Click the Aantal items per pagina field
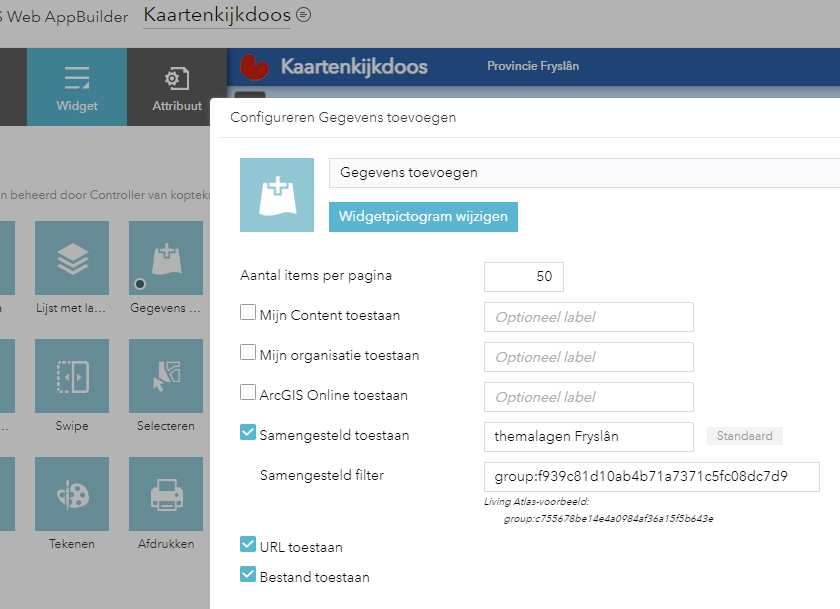The height and width of the screenshot is (609, 840). point(523,277)
